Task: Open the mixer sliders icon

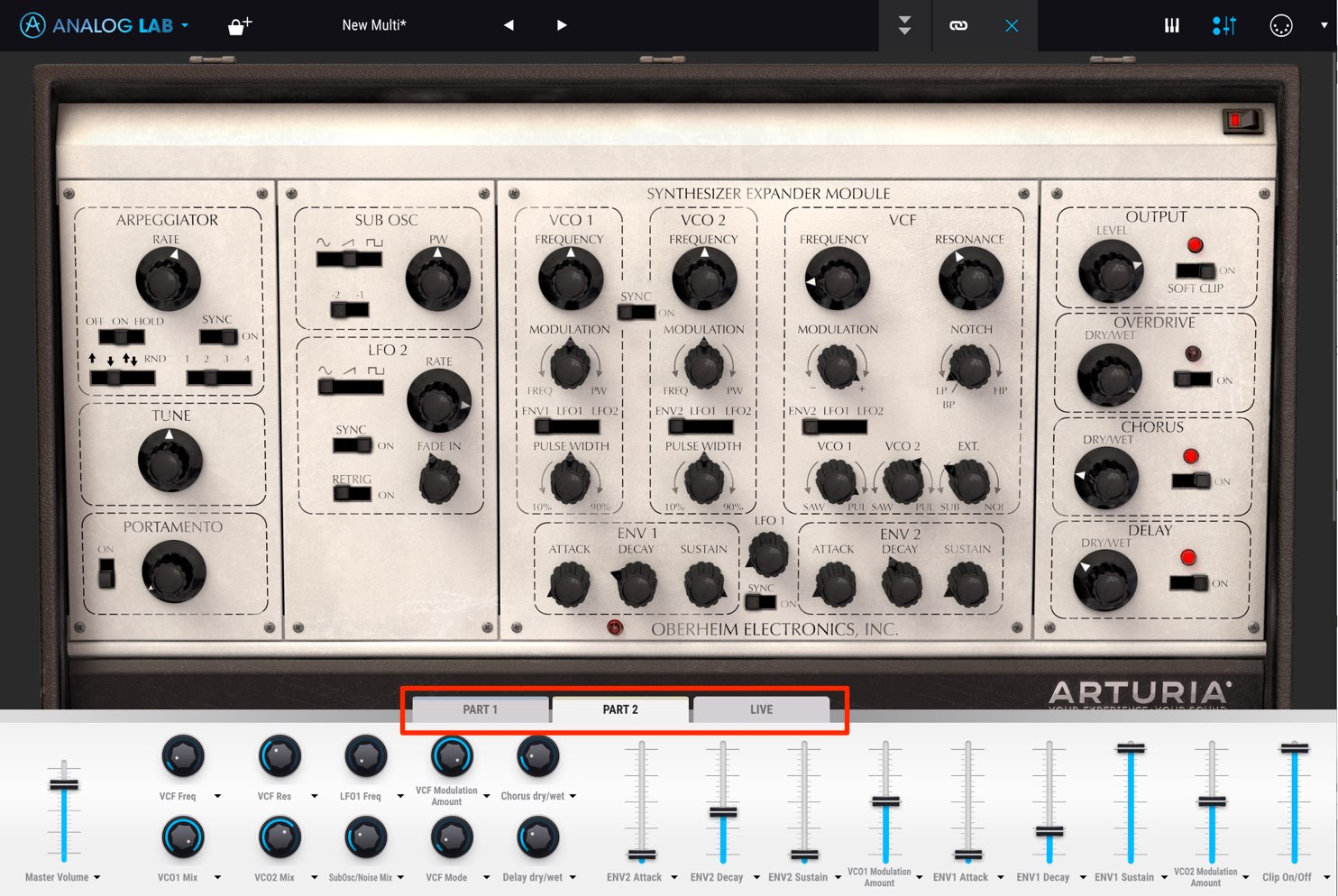Action: [x=1224, y=25]
